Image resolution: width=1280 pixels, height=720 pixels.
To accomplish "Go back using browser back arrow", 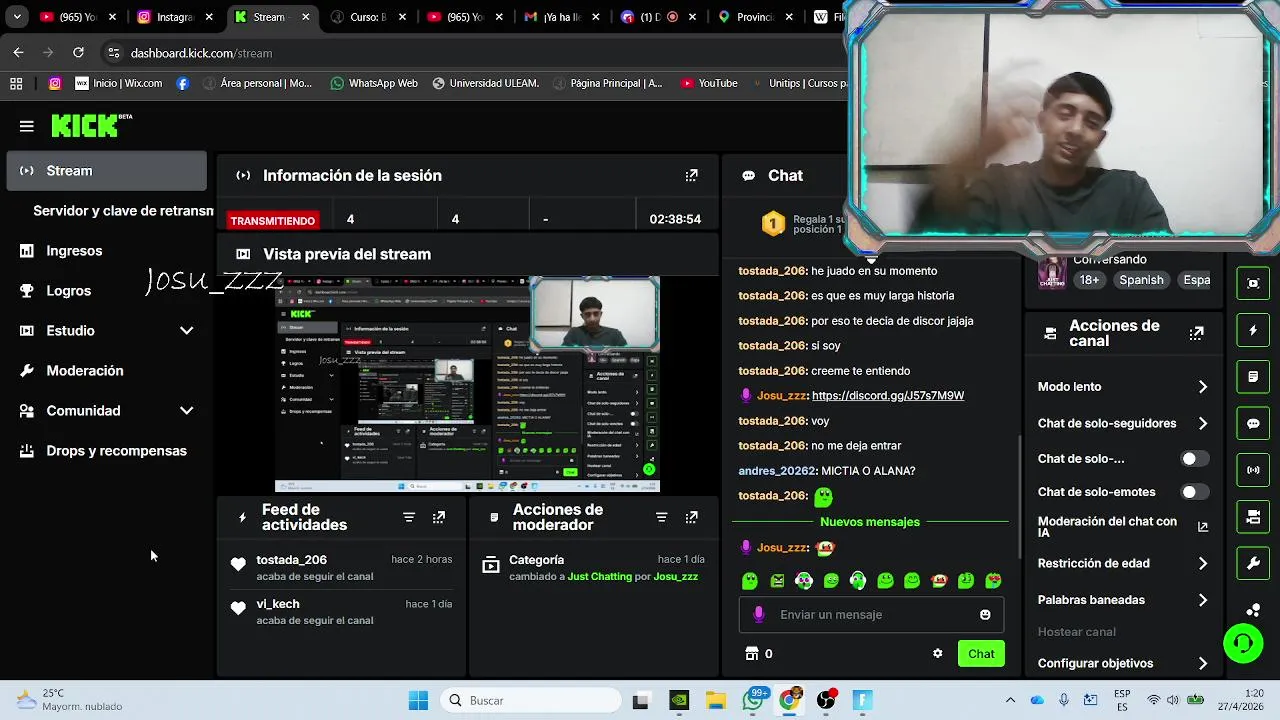I will tap(18, 53).
